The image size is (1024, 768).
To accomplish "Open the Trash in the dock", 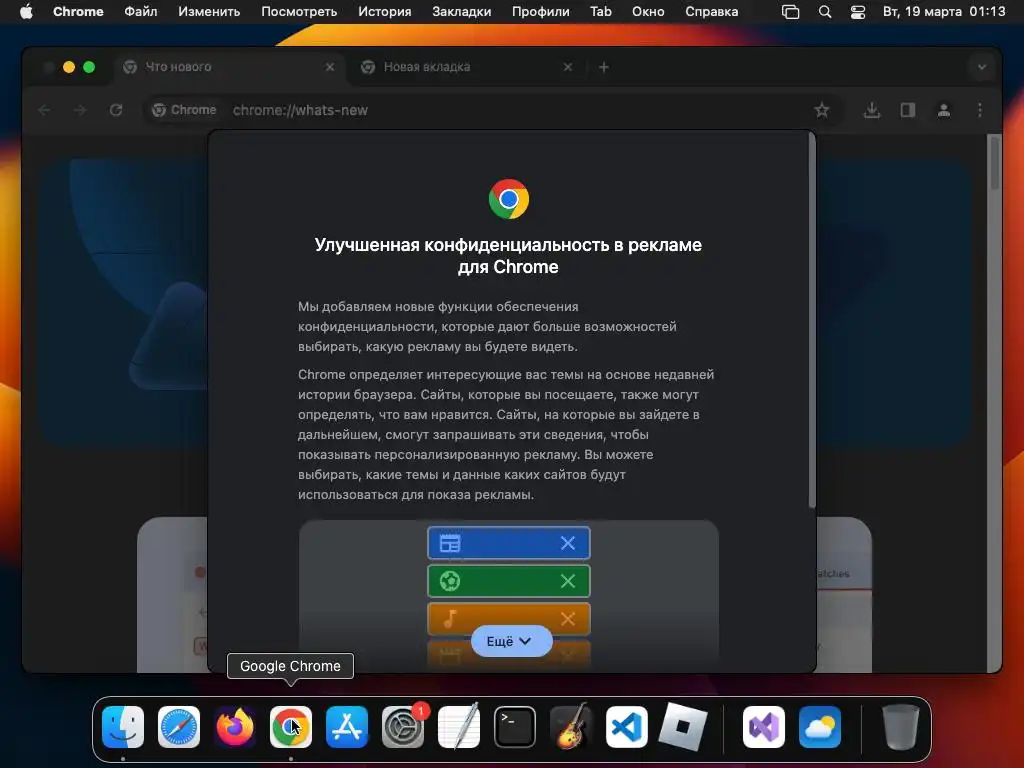I will (901, 727).
